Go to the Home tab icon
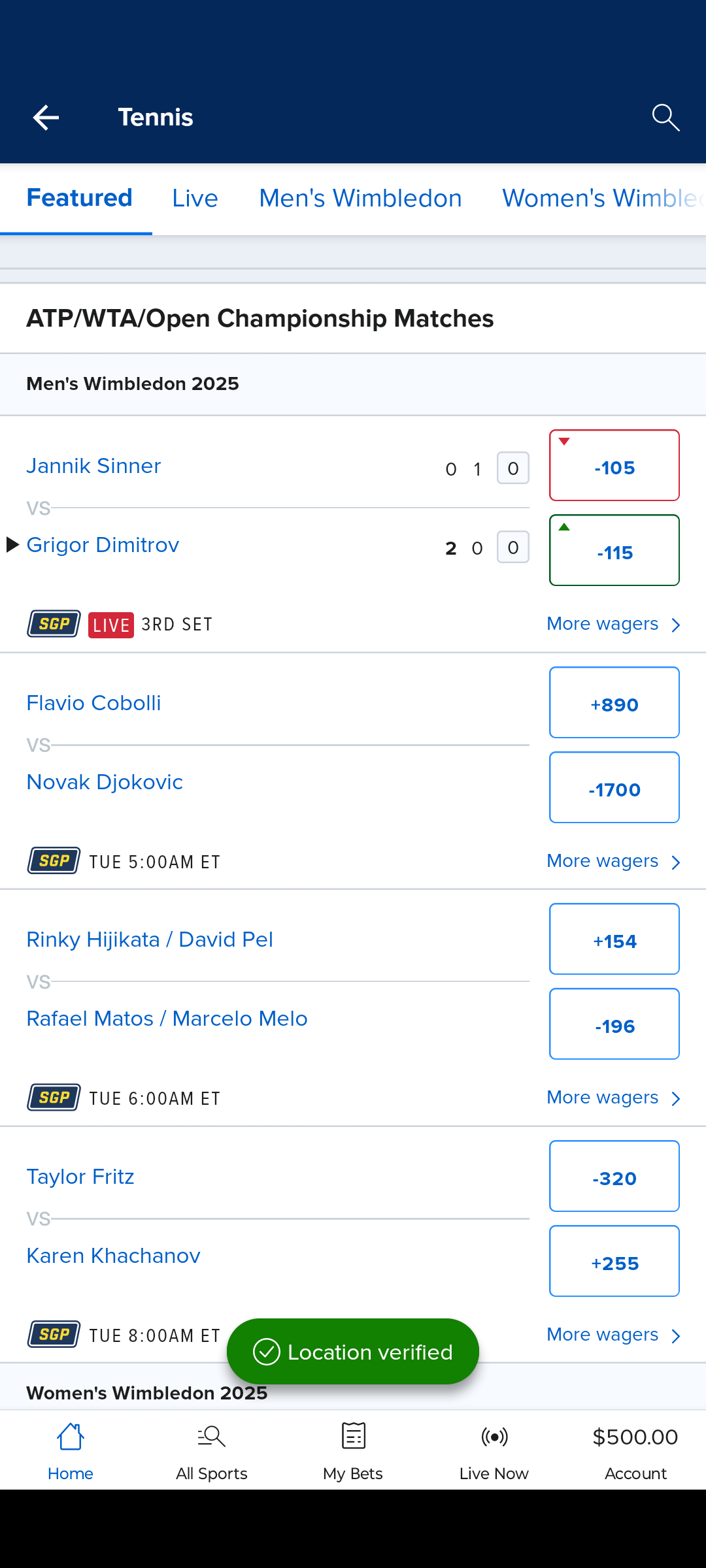The image size is (706, 1568). pyautogui.click(x=71, y=1437)
